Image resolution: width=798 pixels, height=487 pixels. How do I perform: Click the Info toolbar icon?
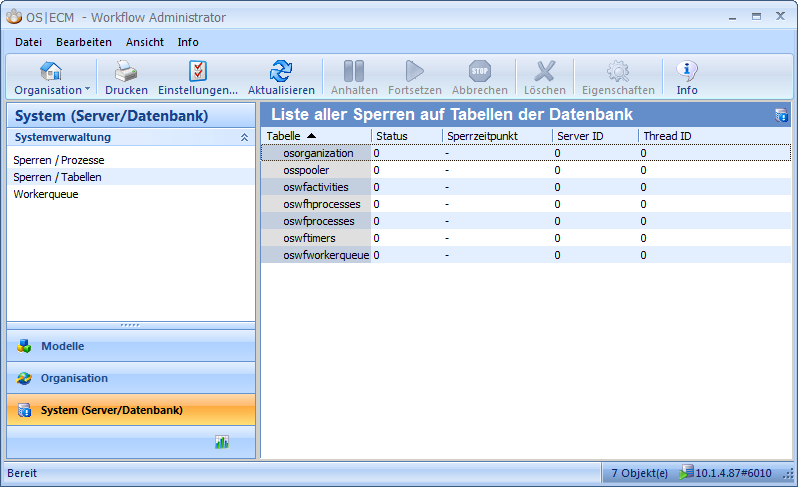pyautogui.click(x=687, y=71)
